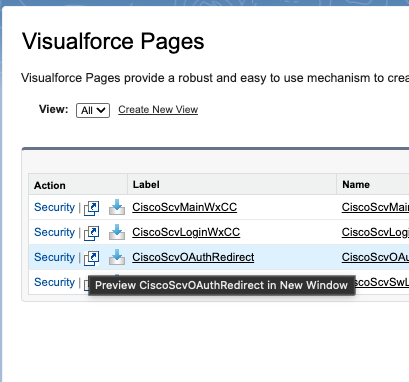Open the View dropdown set to All
This screenshot has width=409, height=382.
(x=93, y=110)
